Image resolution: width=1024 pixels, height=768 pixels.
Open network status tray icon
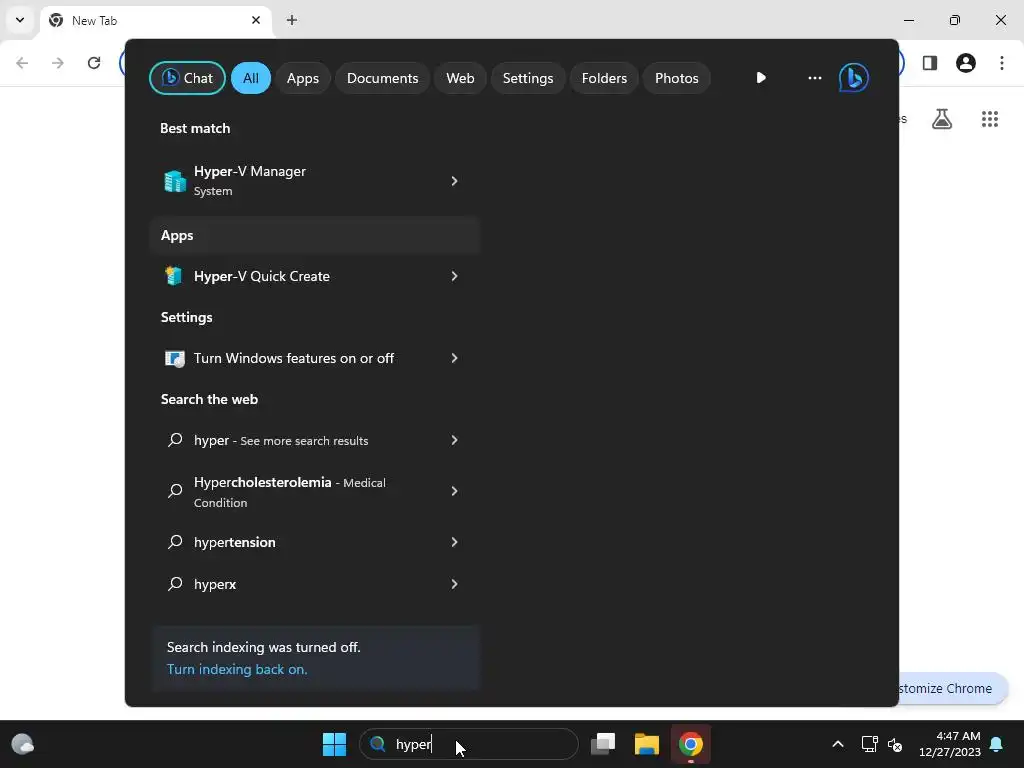tap(869, 744)
